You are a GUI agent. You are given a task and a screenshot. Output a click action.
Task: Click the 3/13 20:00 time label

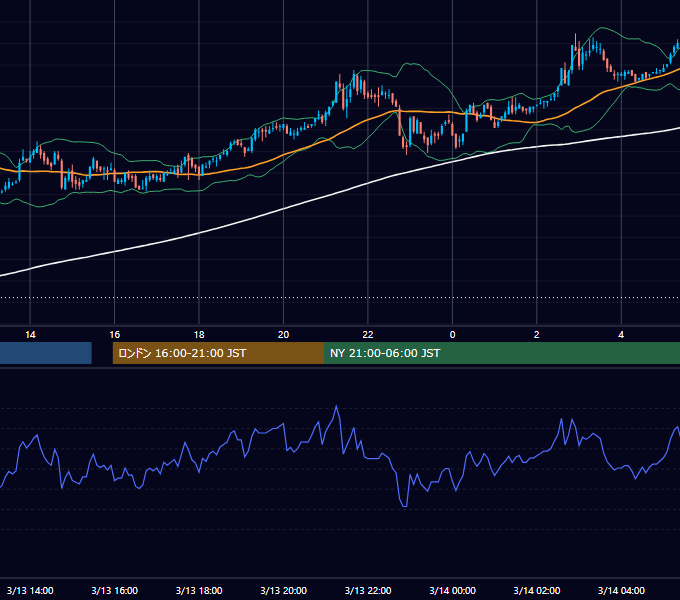[283, 590]
